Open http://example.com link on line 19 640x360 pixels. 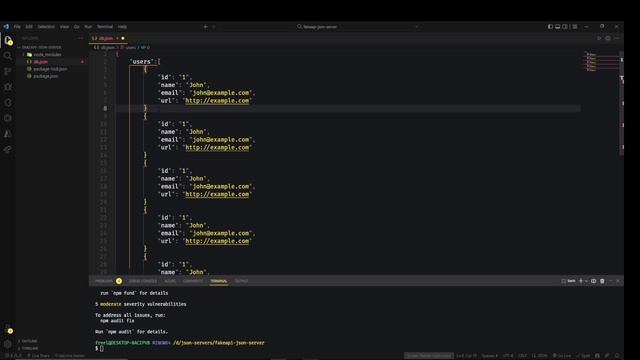click(217, 194)
